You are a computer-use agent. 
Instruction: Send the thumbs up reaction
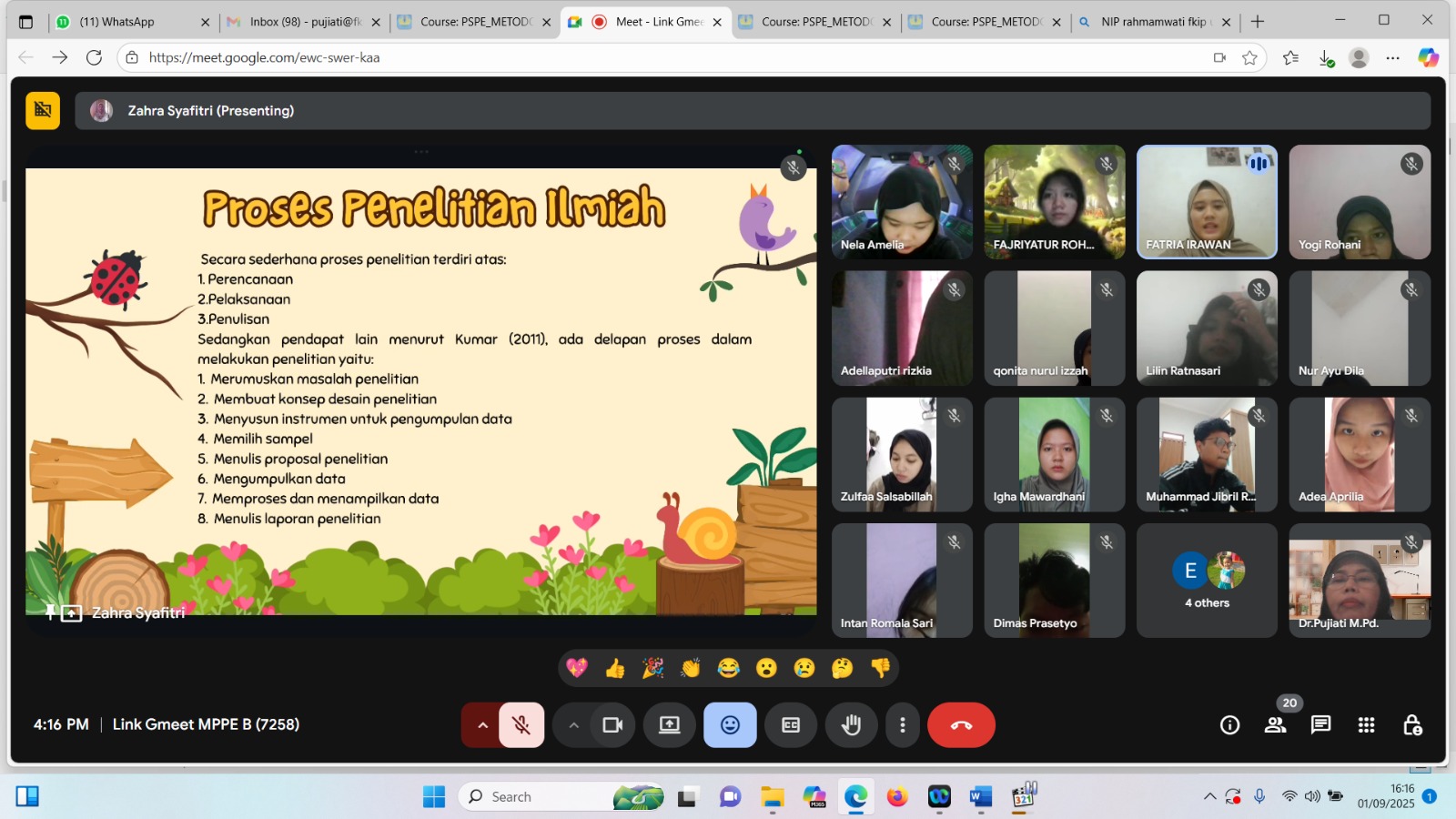[615, 669]
